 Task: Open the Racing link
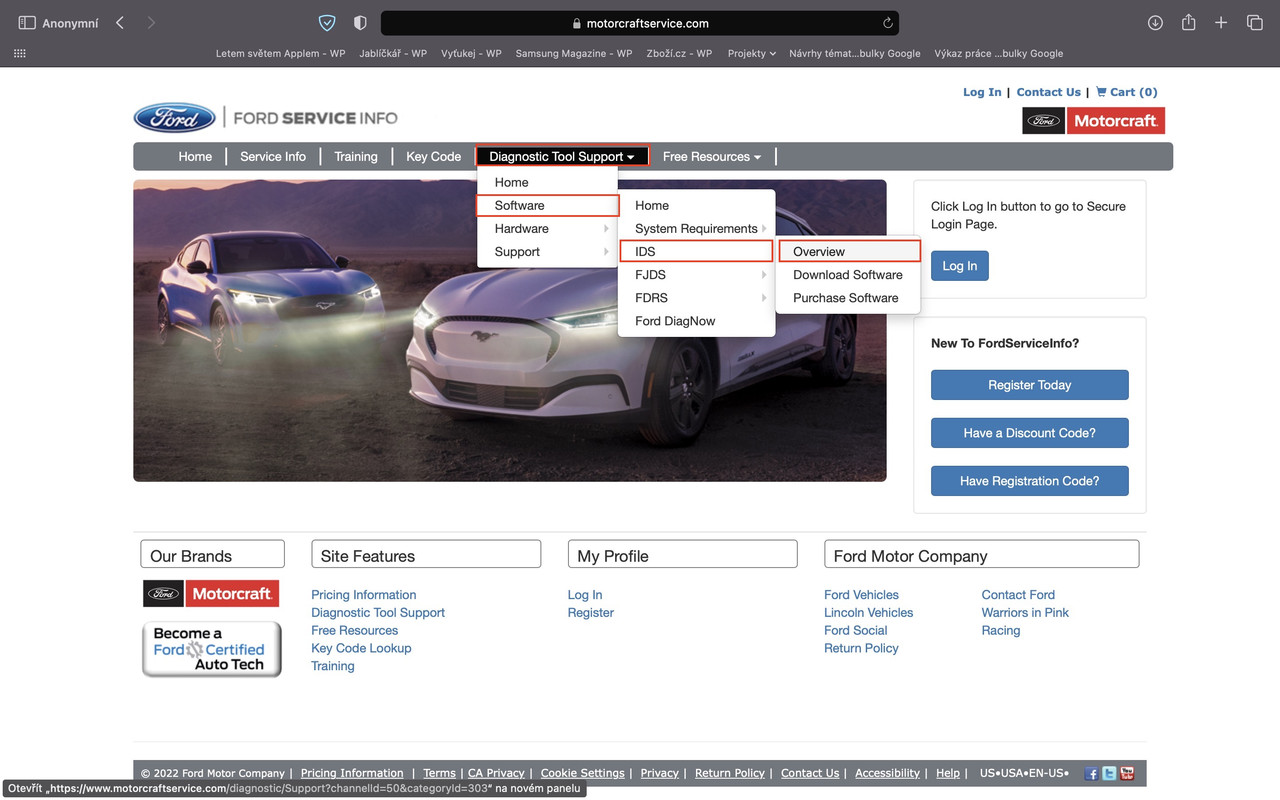tap(1001, 631)
